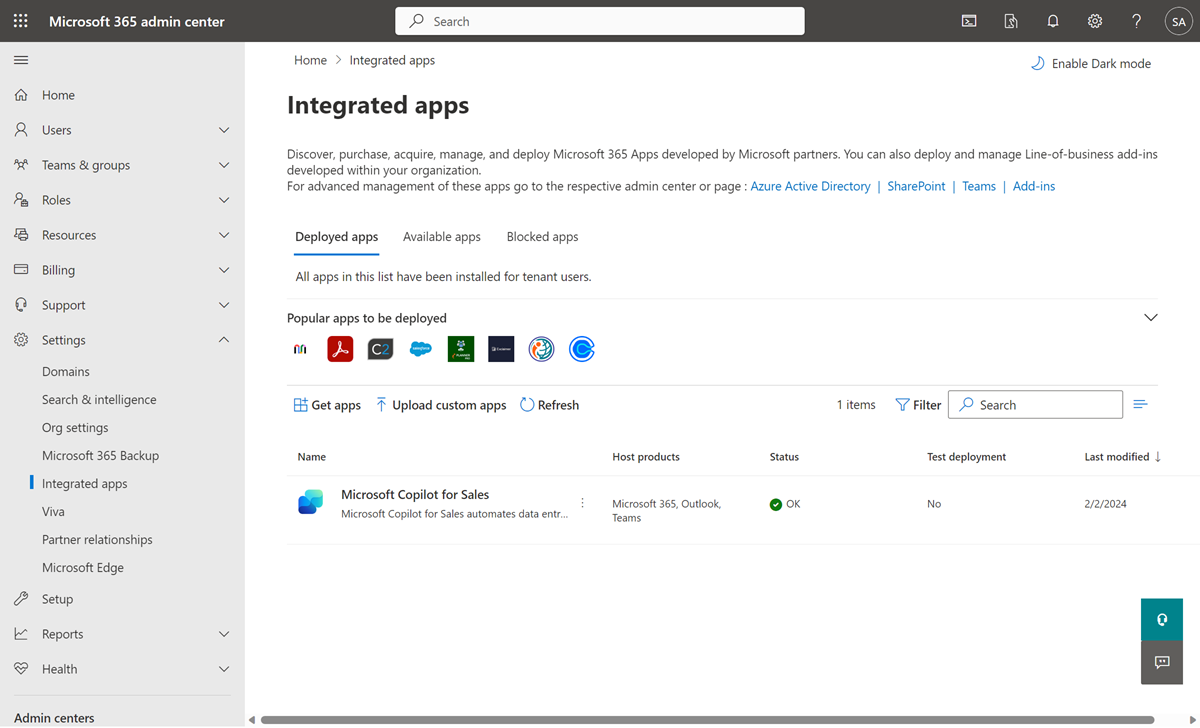1200x728 pixels.
Task: Enable Dark mode
Action: [1090, 62]
